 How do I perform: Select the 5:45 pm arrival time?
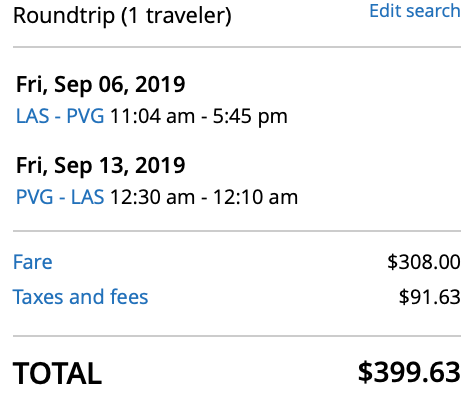pos(250,117)
